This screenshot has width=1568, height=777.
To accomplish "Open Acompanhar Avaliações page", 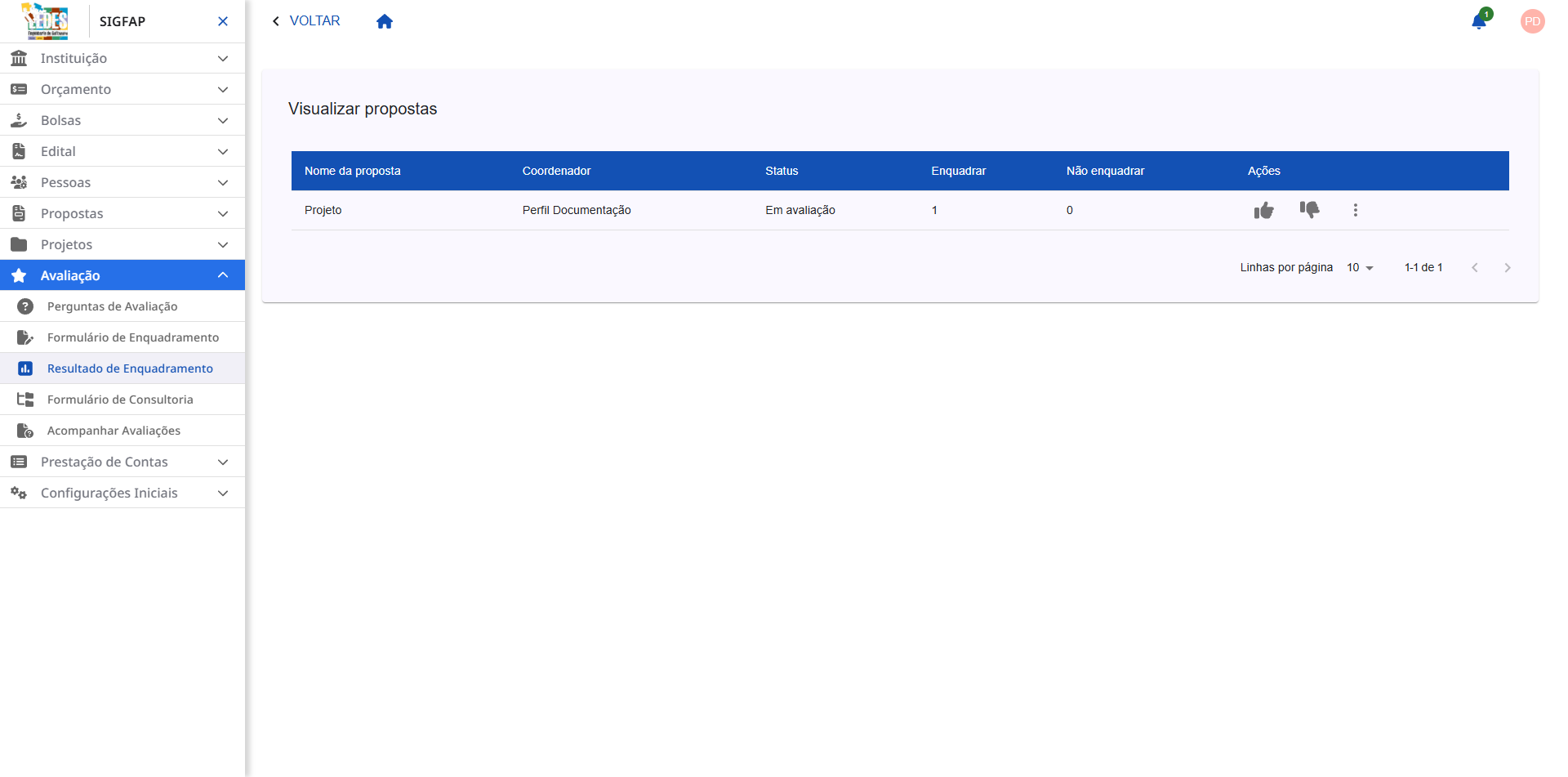I will coord(114,431).
